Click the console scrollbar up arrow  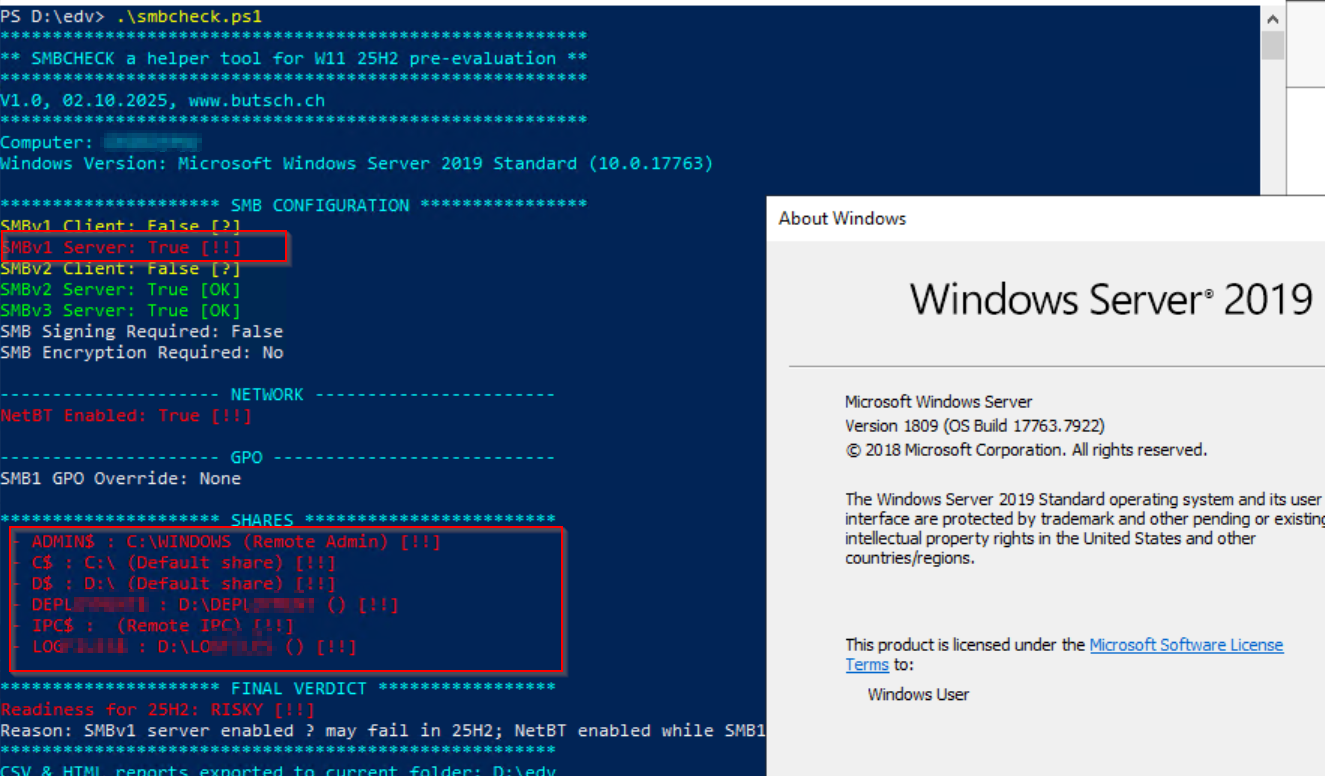coord(1272,18)
